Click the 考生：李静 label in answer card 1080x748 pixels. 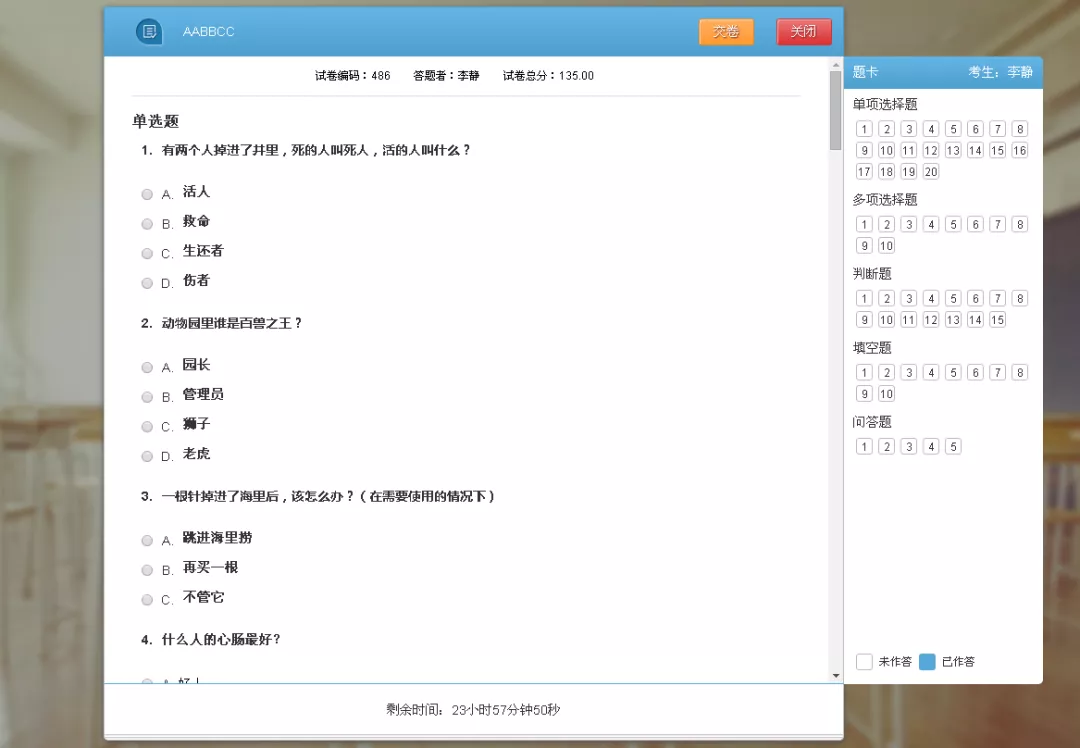point(1001,72)
